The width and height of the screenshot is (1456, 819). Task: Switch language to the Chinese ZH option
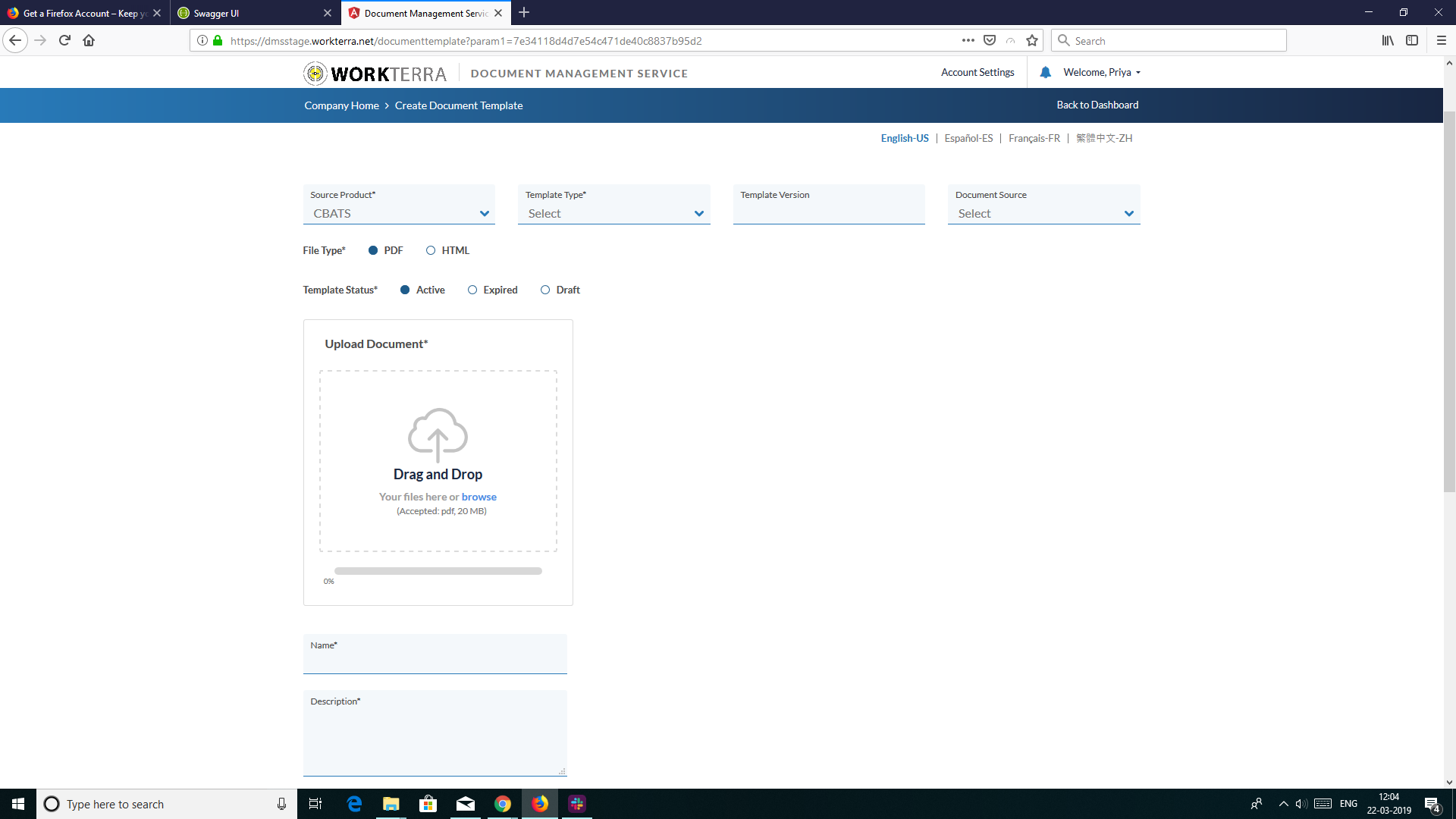(1104, 138)
